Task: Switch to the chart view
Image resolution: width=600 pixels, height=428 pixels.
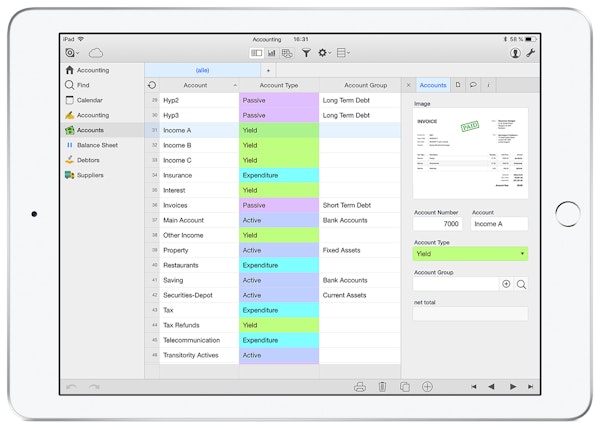Action: pyautogui.click(x=271, y=52)
